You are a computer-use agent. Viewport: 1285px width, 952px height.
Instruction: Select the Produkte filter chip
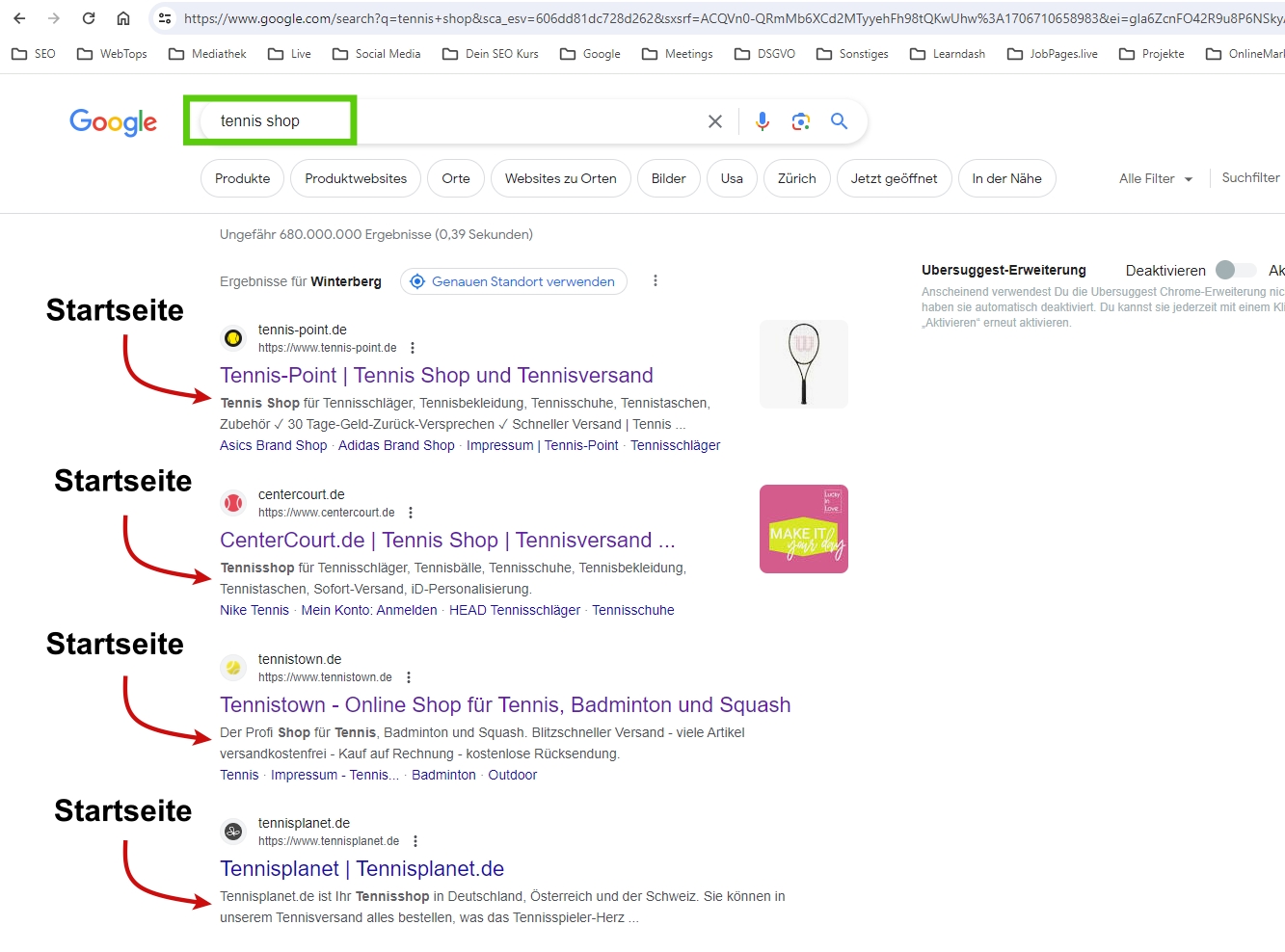(242, 179)
